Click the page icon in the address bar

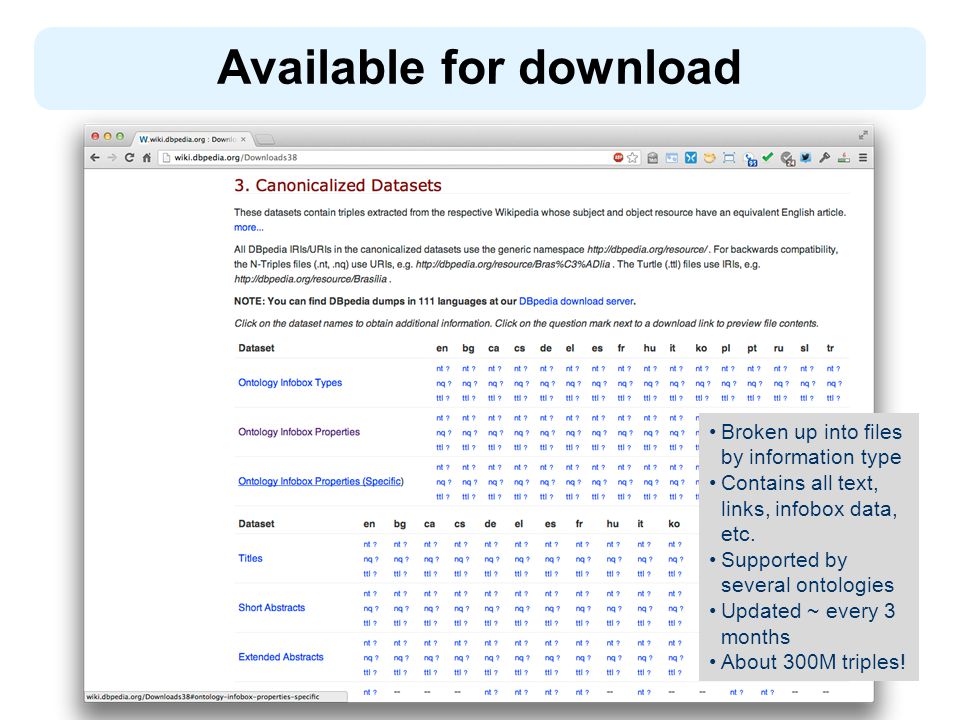point(165,157)
